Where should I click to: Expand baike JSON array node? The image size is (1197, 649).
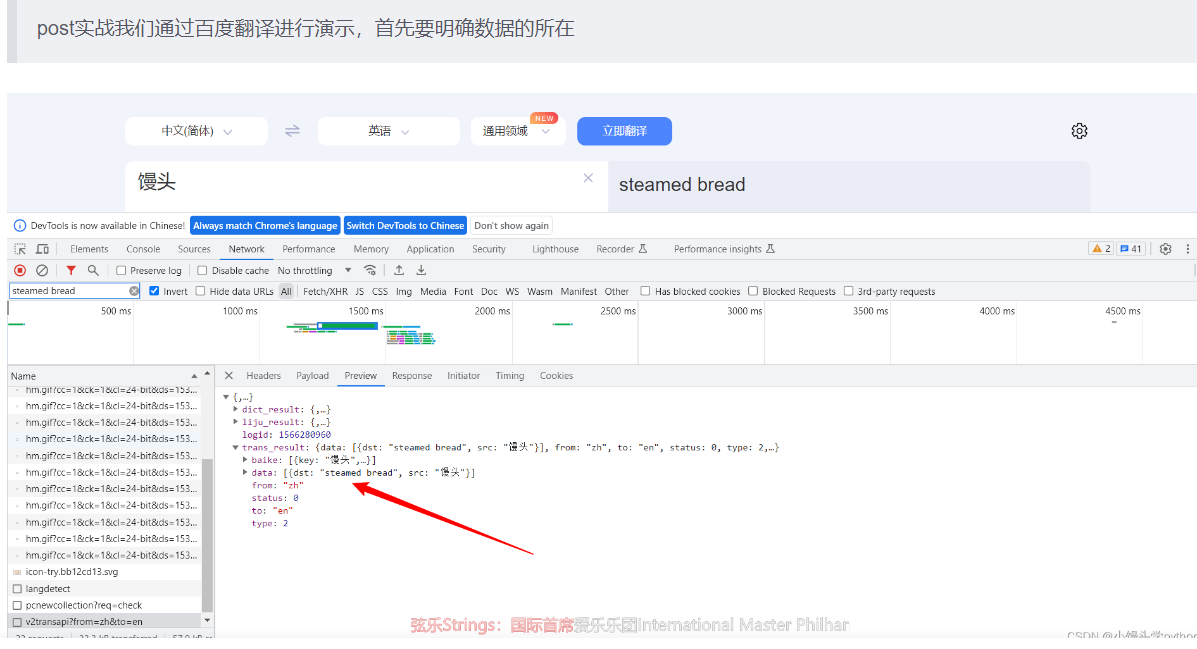tap(245, 460)
